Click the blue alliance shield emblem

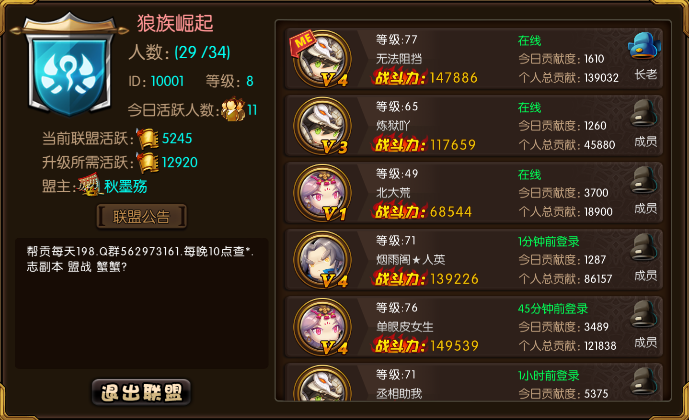tap(69, 72)
